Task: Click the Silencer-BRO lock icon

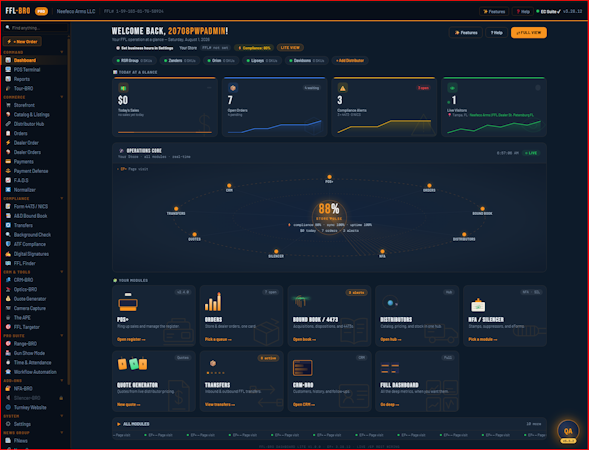Action: (61, 398)
